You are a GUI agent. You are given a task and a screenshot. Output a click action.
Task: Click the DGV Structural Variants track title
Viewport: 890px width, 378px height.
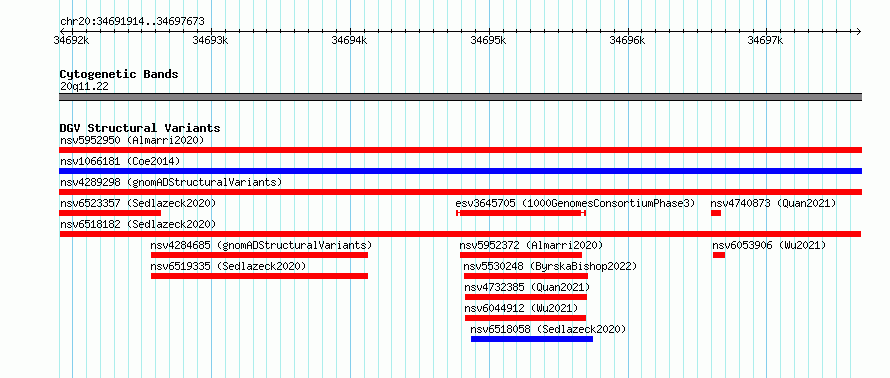pyautogui.click(x=140, y=128)
